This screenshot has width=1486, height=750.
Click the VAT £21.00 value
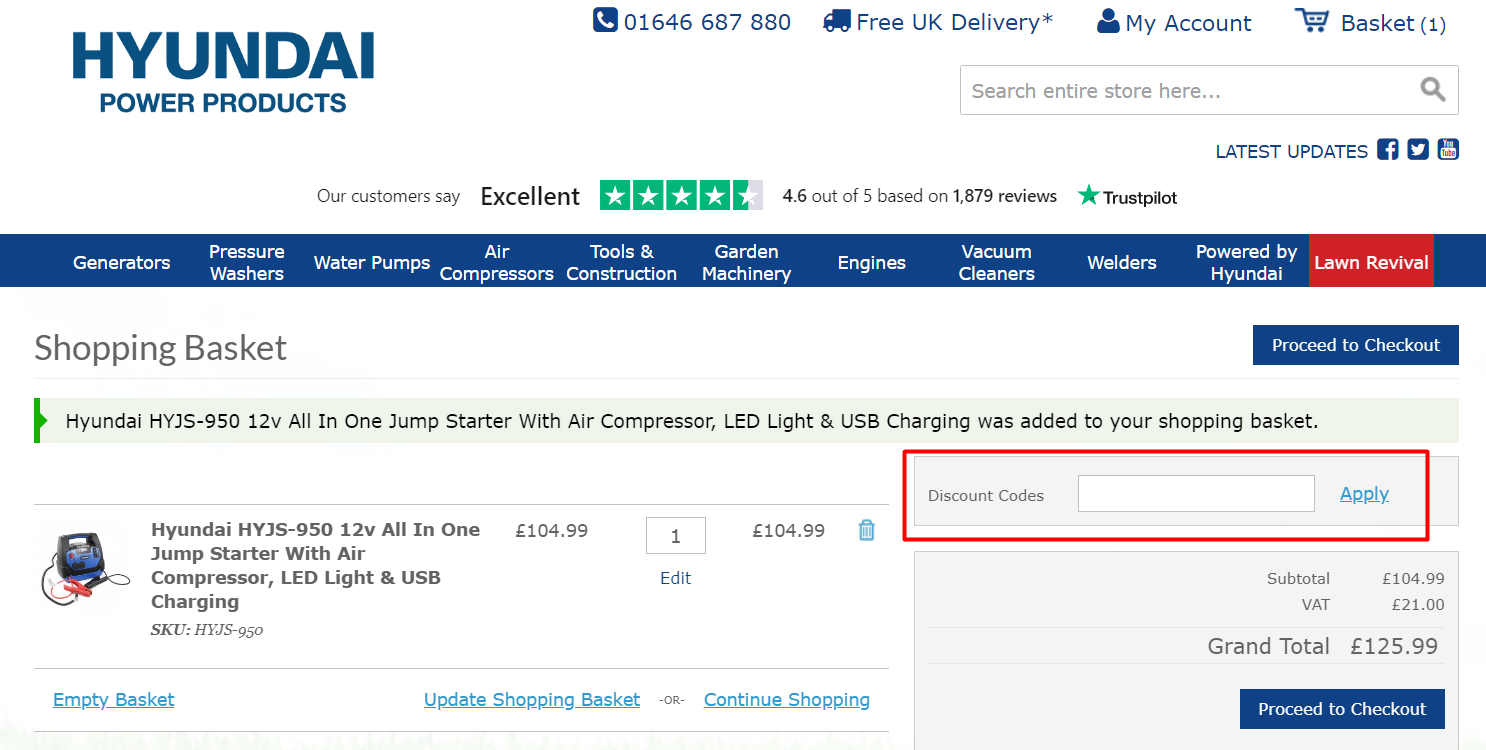[x=1418, y=604]
